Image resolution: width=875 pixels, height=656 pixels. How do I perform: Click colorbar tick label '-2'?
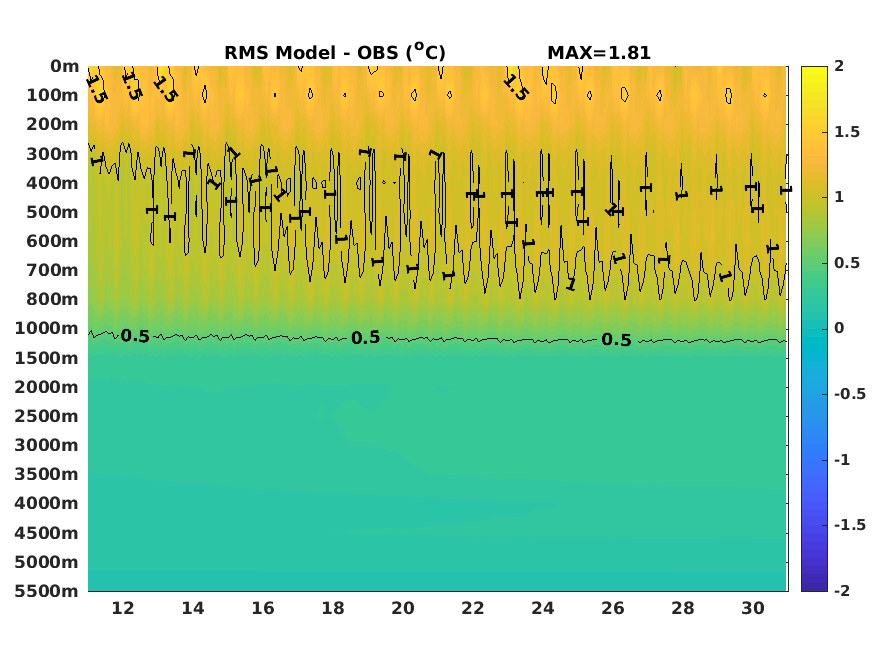(842, 590)
